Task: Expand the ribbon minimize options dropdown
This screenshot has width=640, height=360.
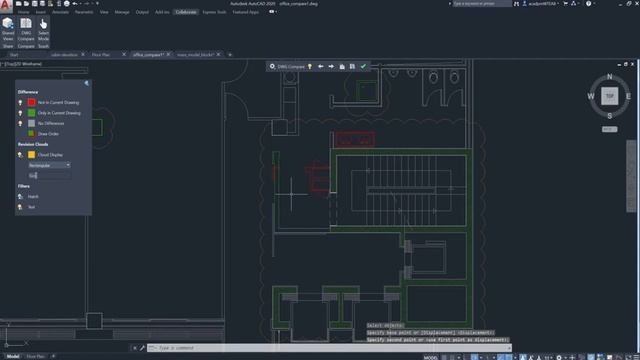Action: coord(276,12)
